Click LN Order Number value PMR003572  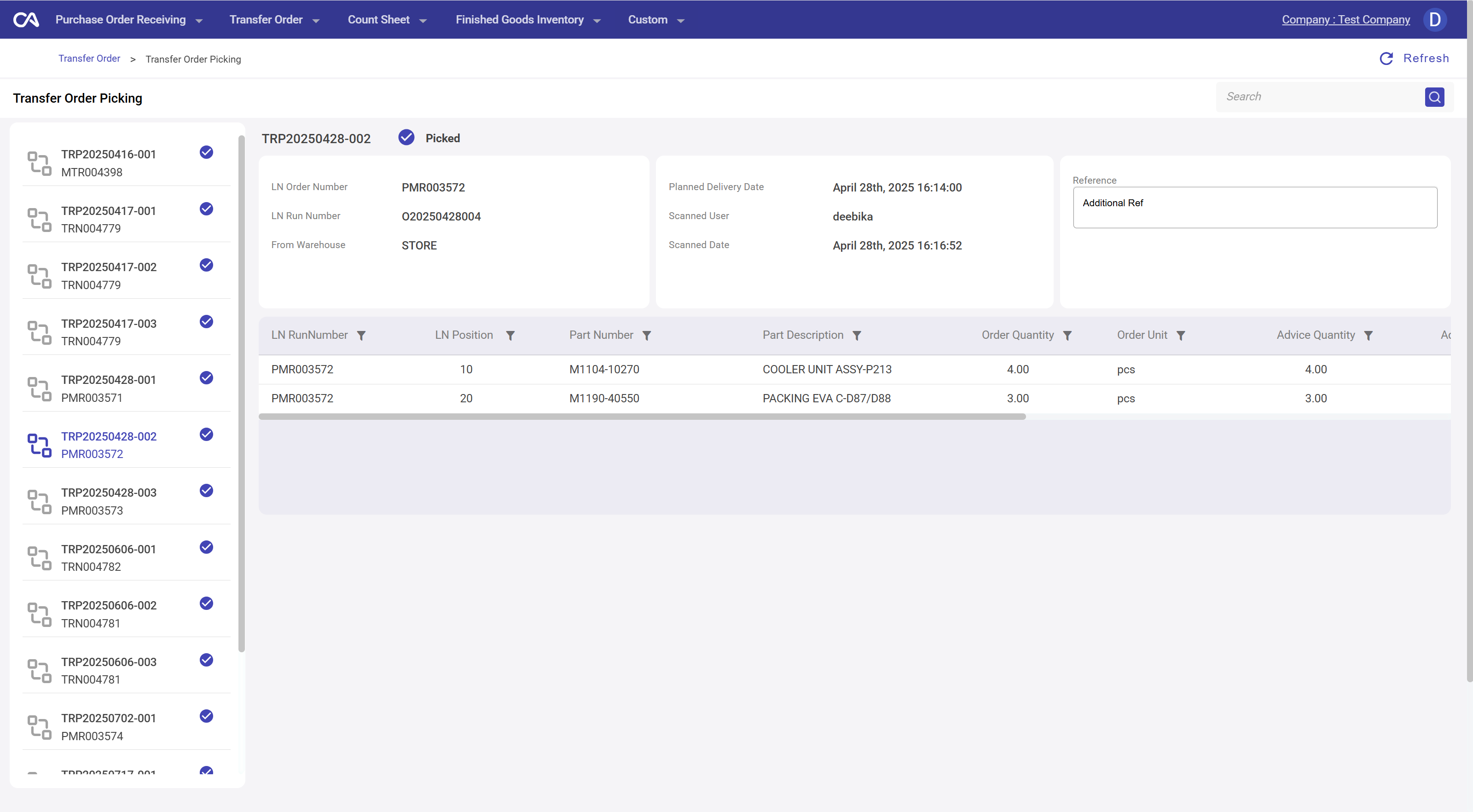point(433,187)
